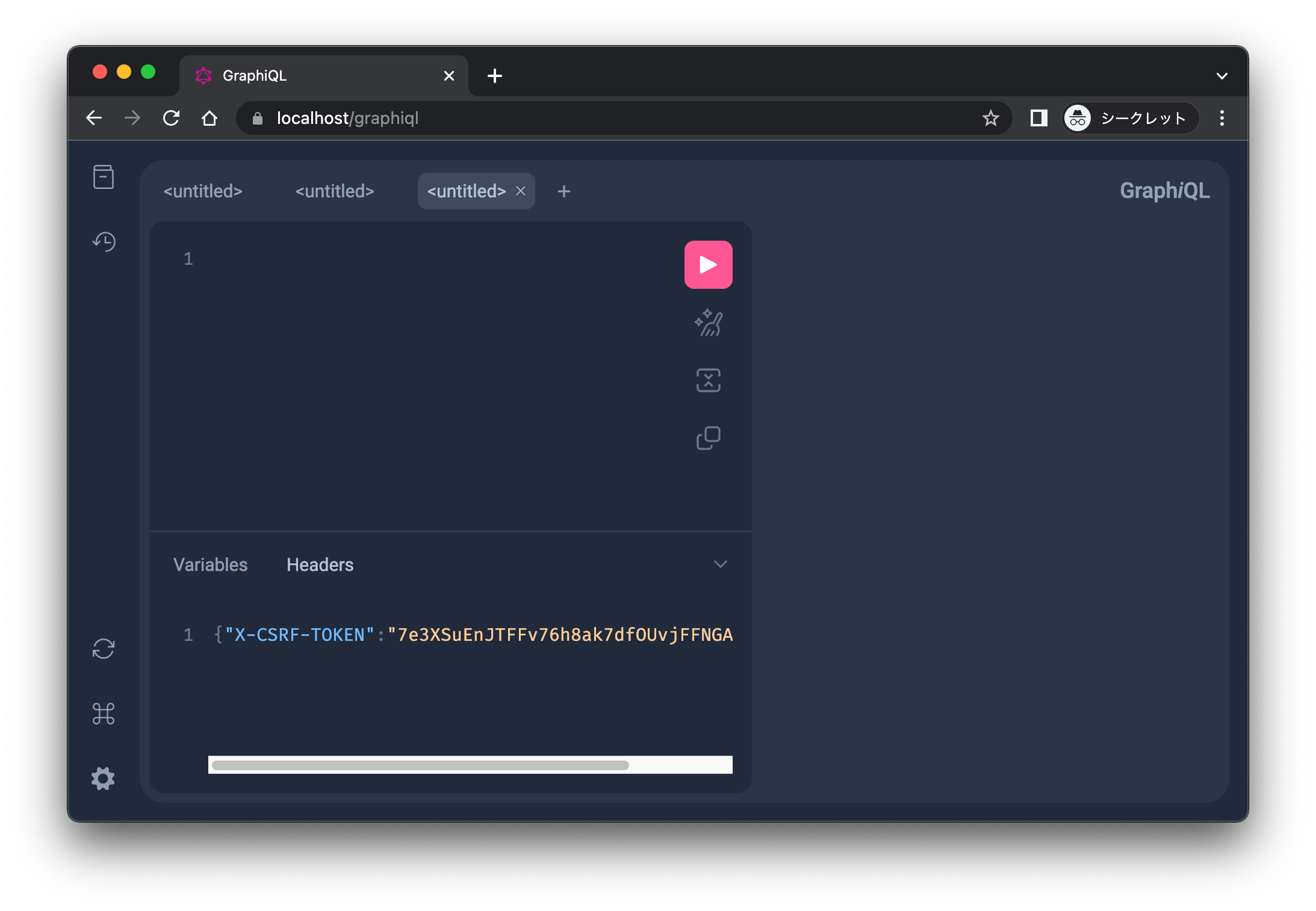
Task: Collapse the variables and headers editor
Action: pyautogui.click(x=721, y=564)
